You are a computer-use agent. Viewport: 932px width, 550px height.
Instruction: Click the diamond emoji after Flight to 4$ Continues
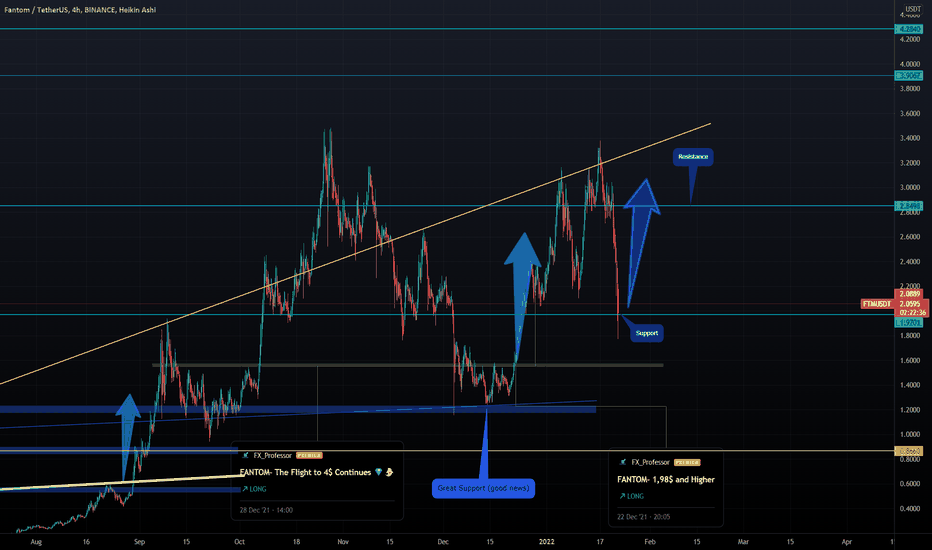coord(379,472)
